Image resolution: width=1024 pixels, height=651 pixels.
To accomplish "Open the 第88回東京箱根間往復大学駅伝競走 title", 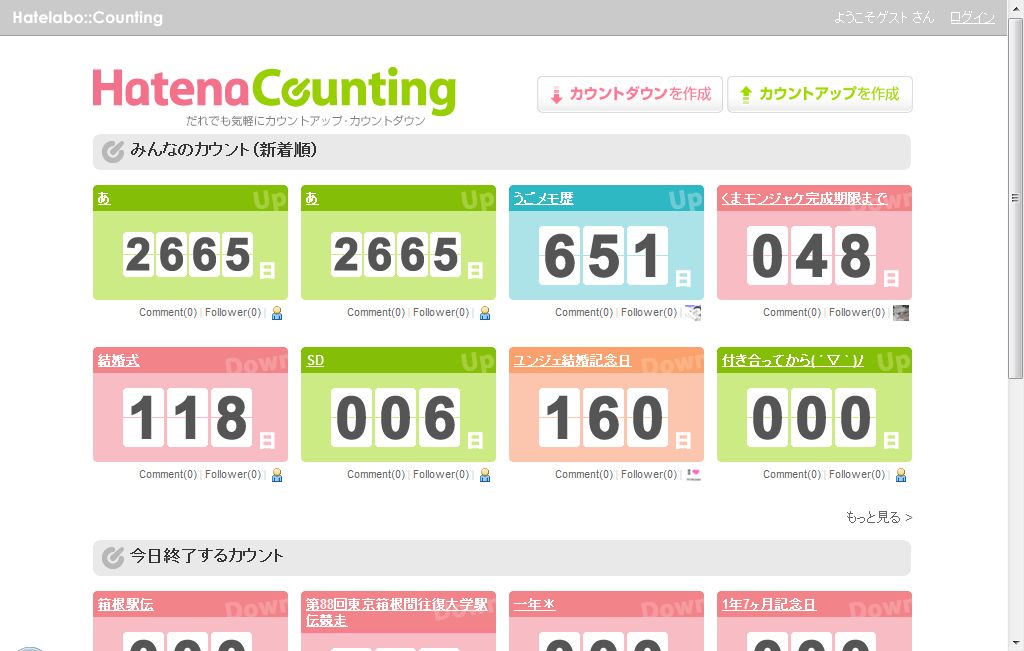I will pos(396,612).
